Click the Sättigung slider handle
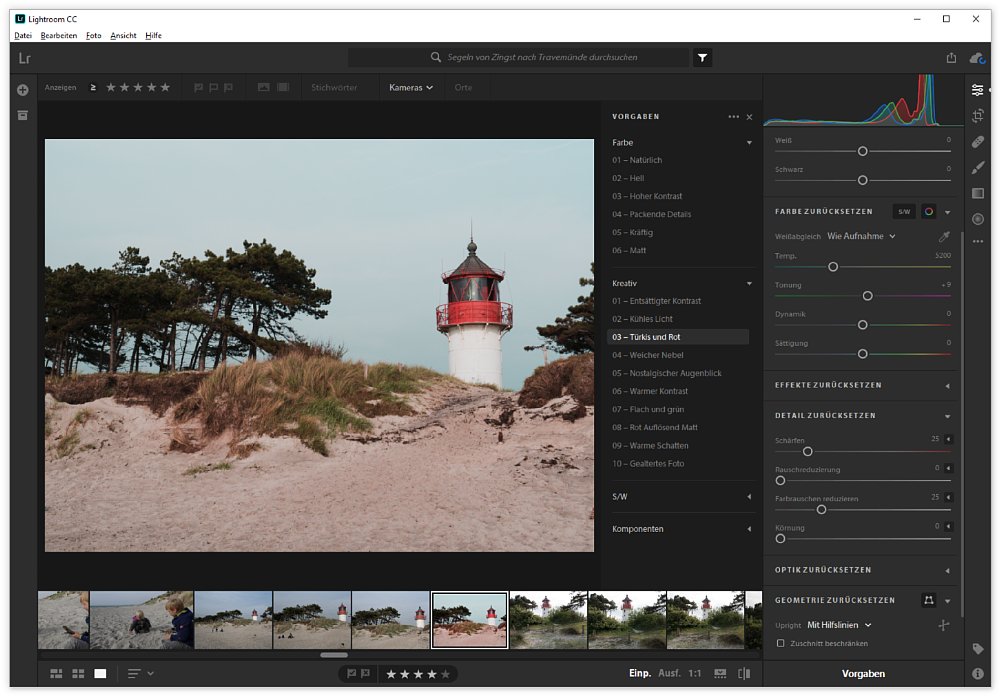Viewport: 1000px width, 696px height. (862, 354)
